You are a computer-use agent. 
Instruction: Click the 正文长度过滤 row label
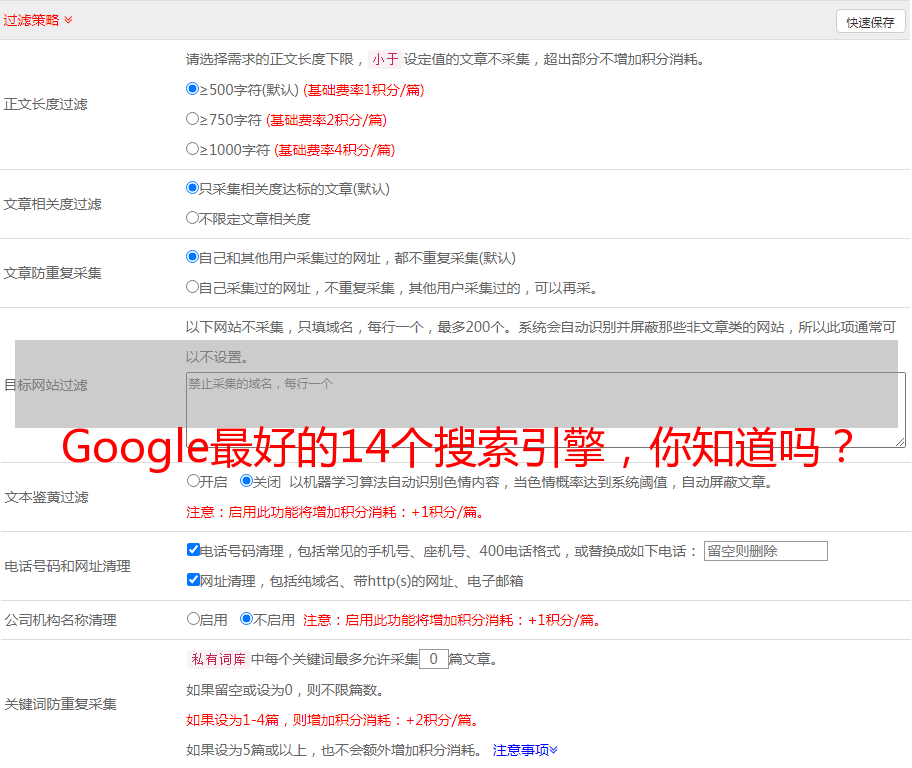(x=45, y=104)
